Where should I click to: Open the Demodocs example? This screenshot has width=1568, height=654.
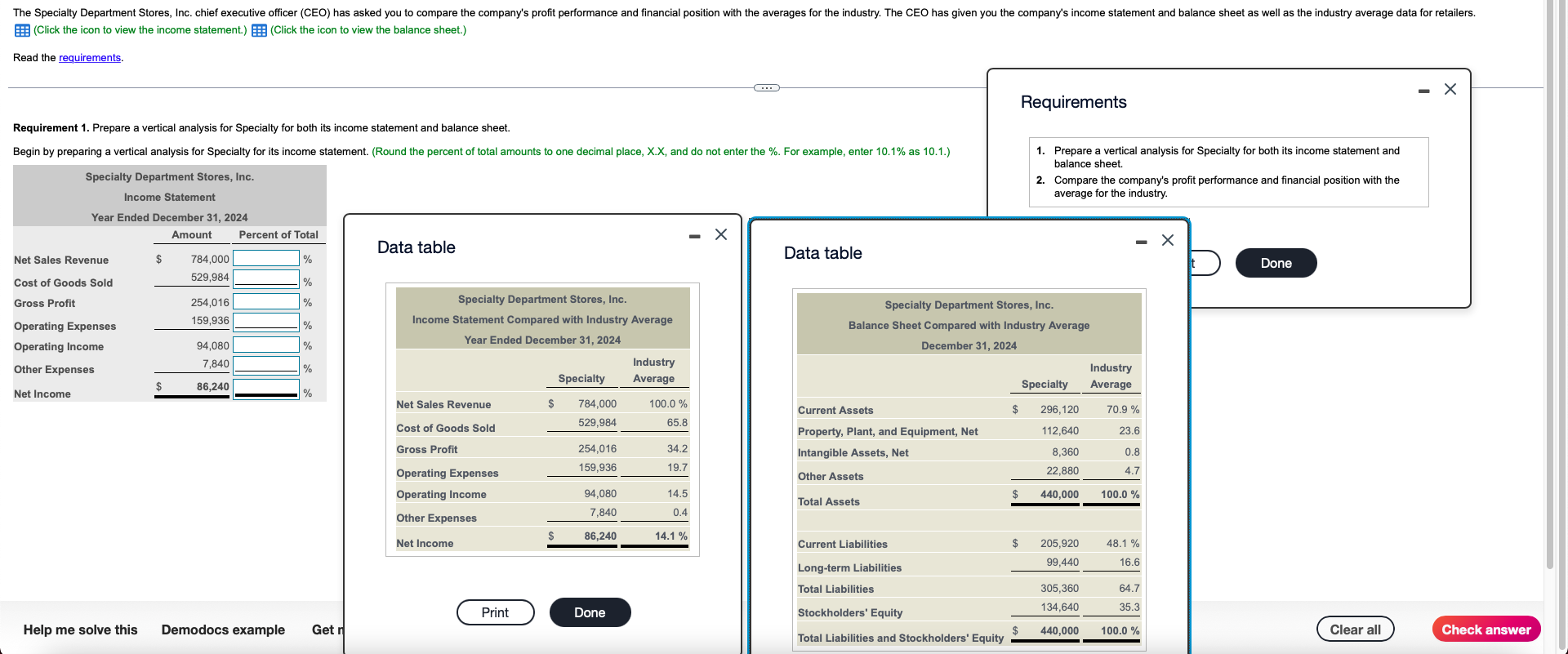point(223,630)
